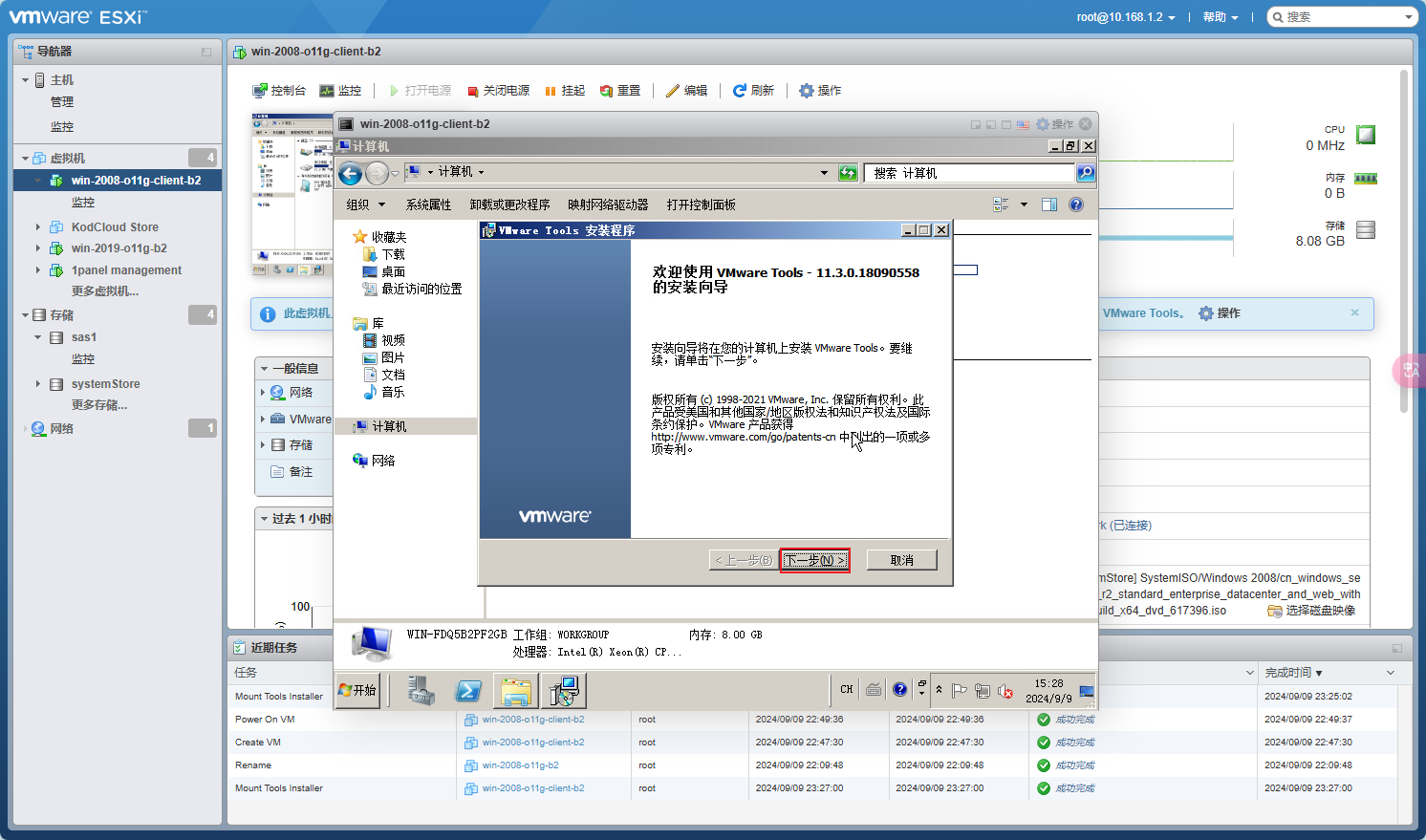The width and height of the screenshot is (1426, 840).
Task: Click the network tray icon in guest
Action: point(983,691)
